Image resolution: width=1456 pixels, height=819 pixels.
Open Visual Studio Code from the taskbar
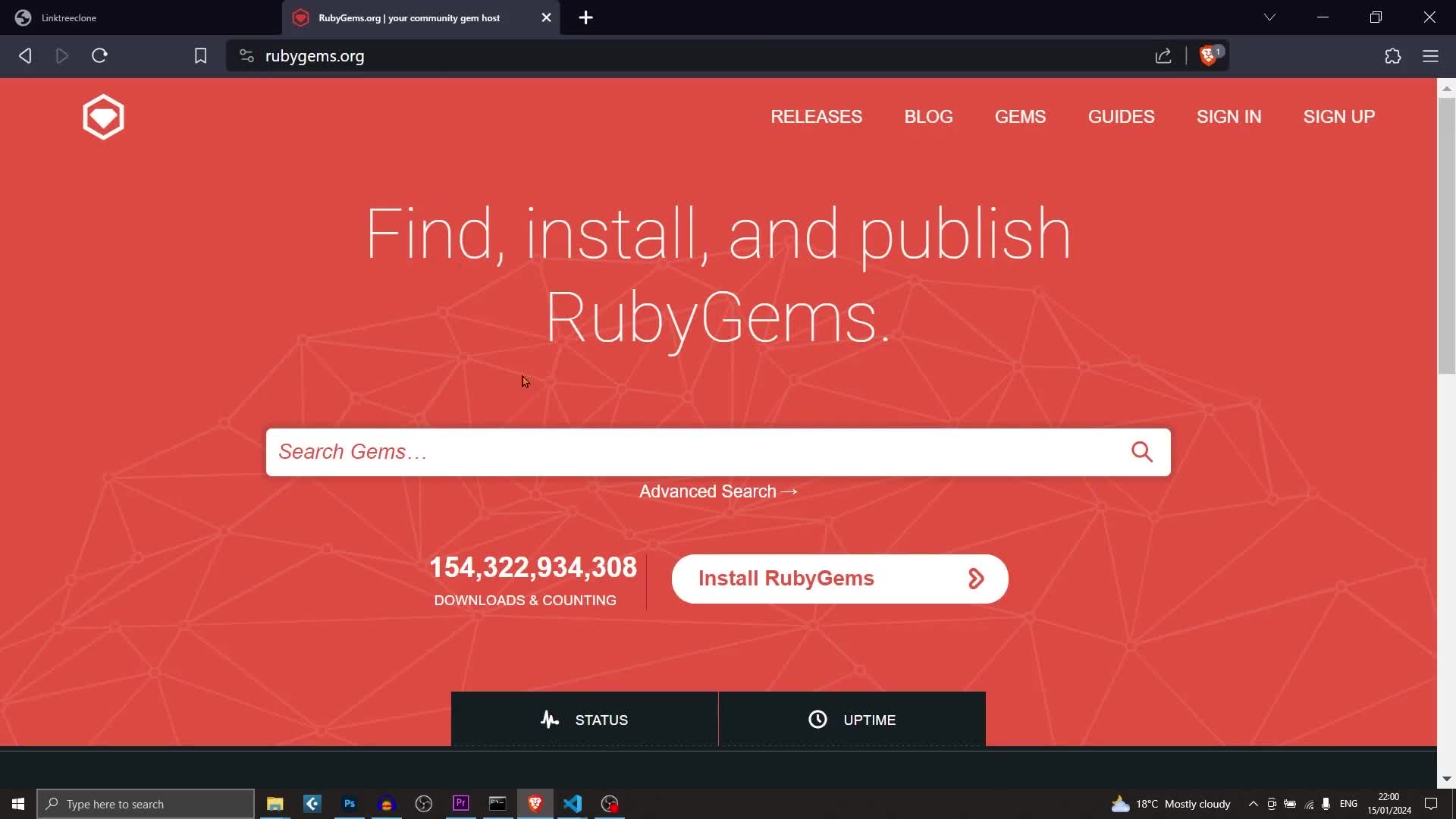click(572, 804)
